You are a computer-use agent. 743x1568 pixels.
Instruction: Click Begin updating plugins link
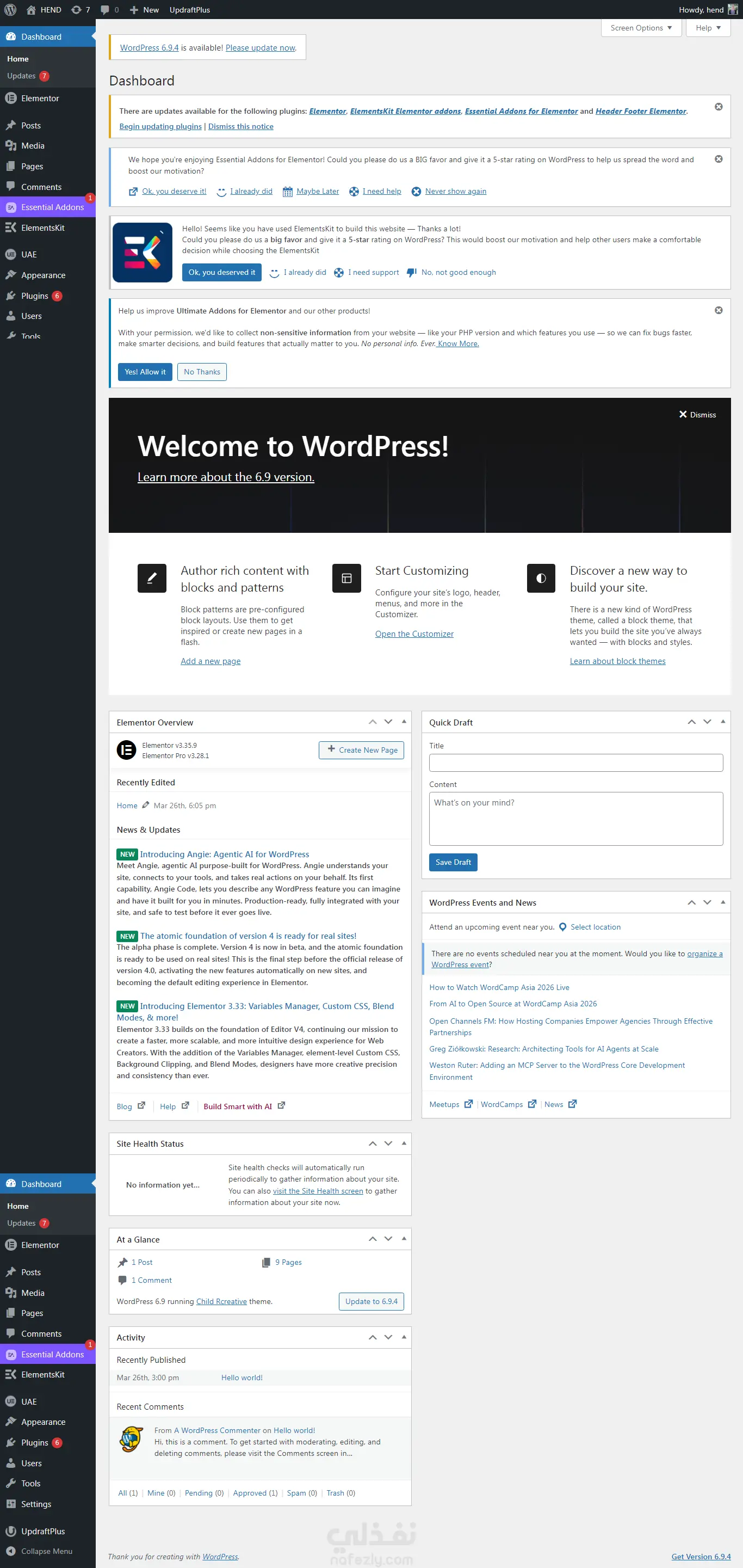point(160,127)
